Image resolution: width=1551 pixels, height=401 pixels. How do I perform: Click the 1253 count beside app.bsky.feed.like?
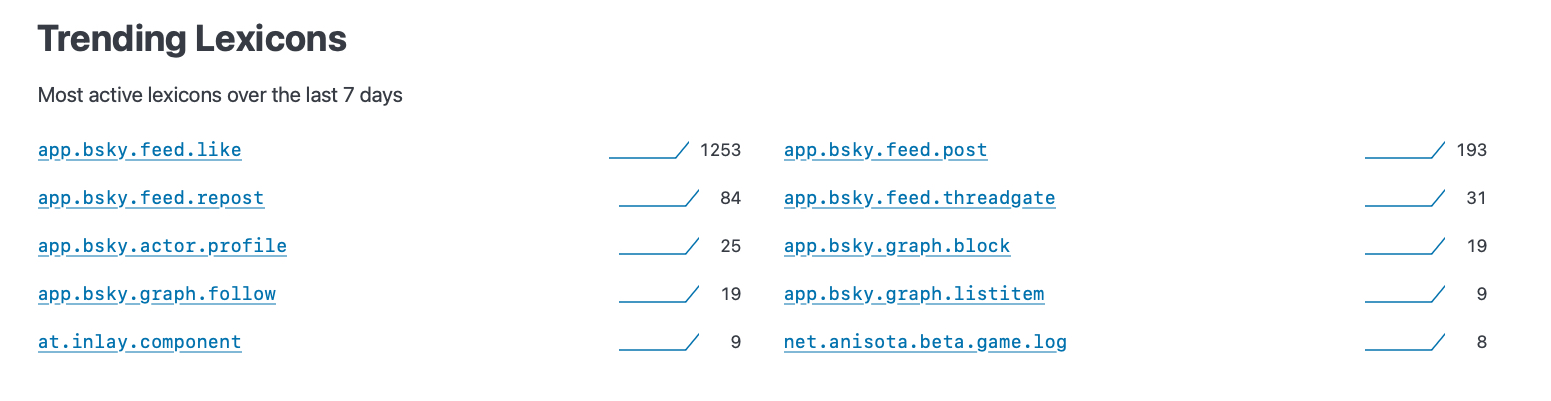[x=720, y=150]
